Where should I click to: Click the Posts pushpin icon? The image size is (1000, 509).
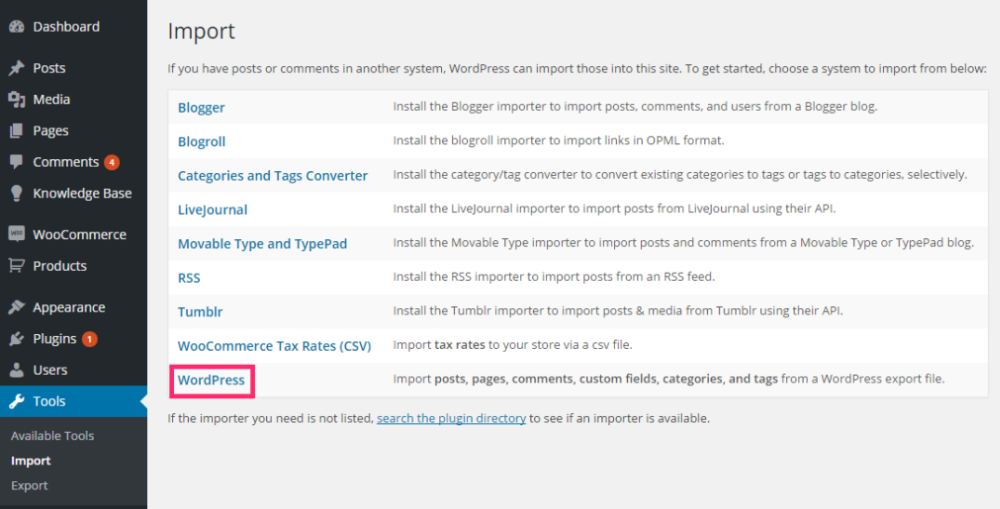[16, 68]
